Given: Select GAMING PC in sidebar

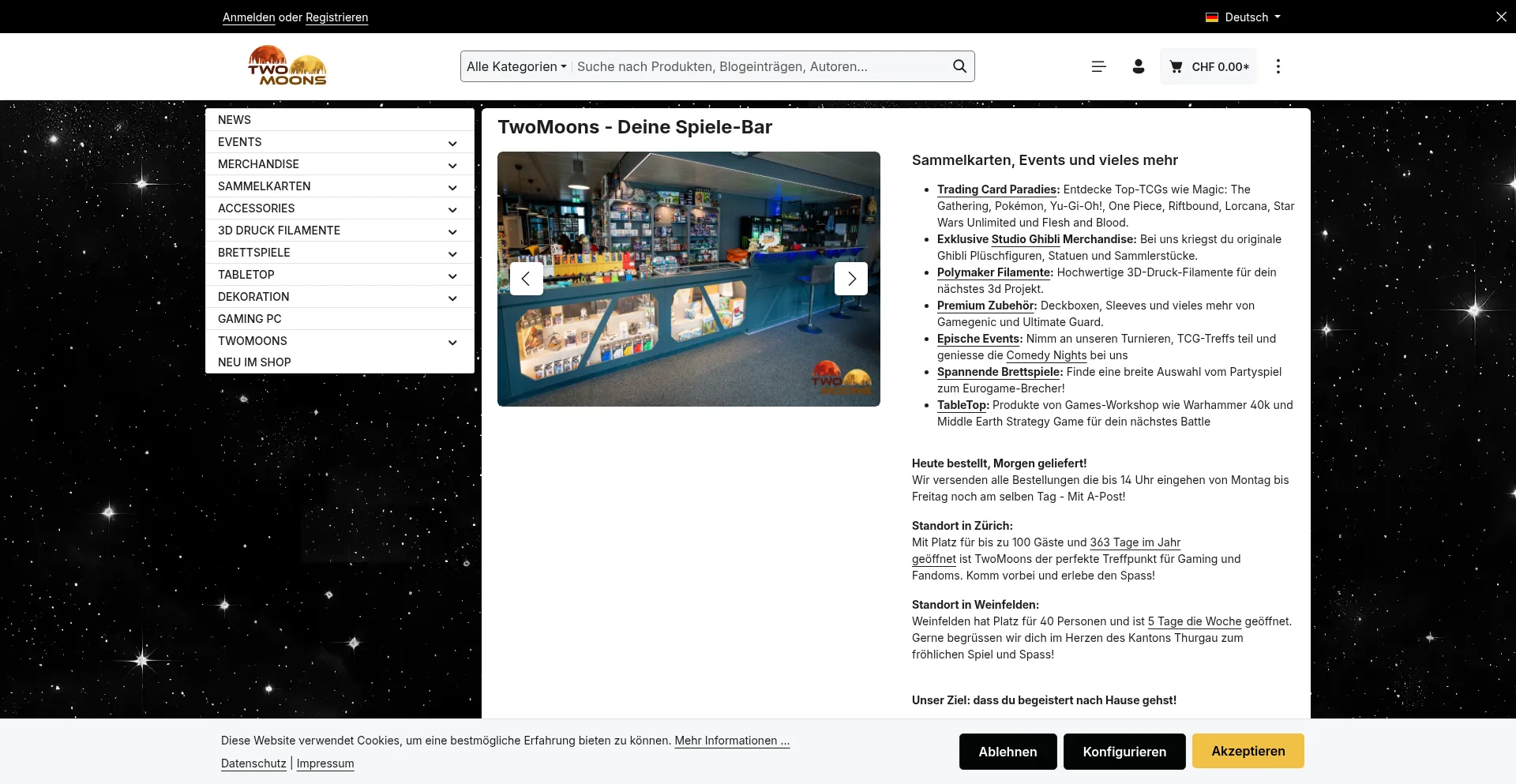Looking at the screenshot, I should (x=250, y=319).
